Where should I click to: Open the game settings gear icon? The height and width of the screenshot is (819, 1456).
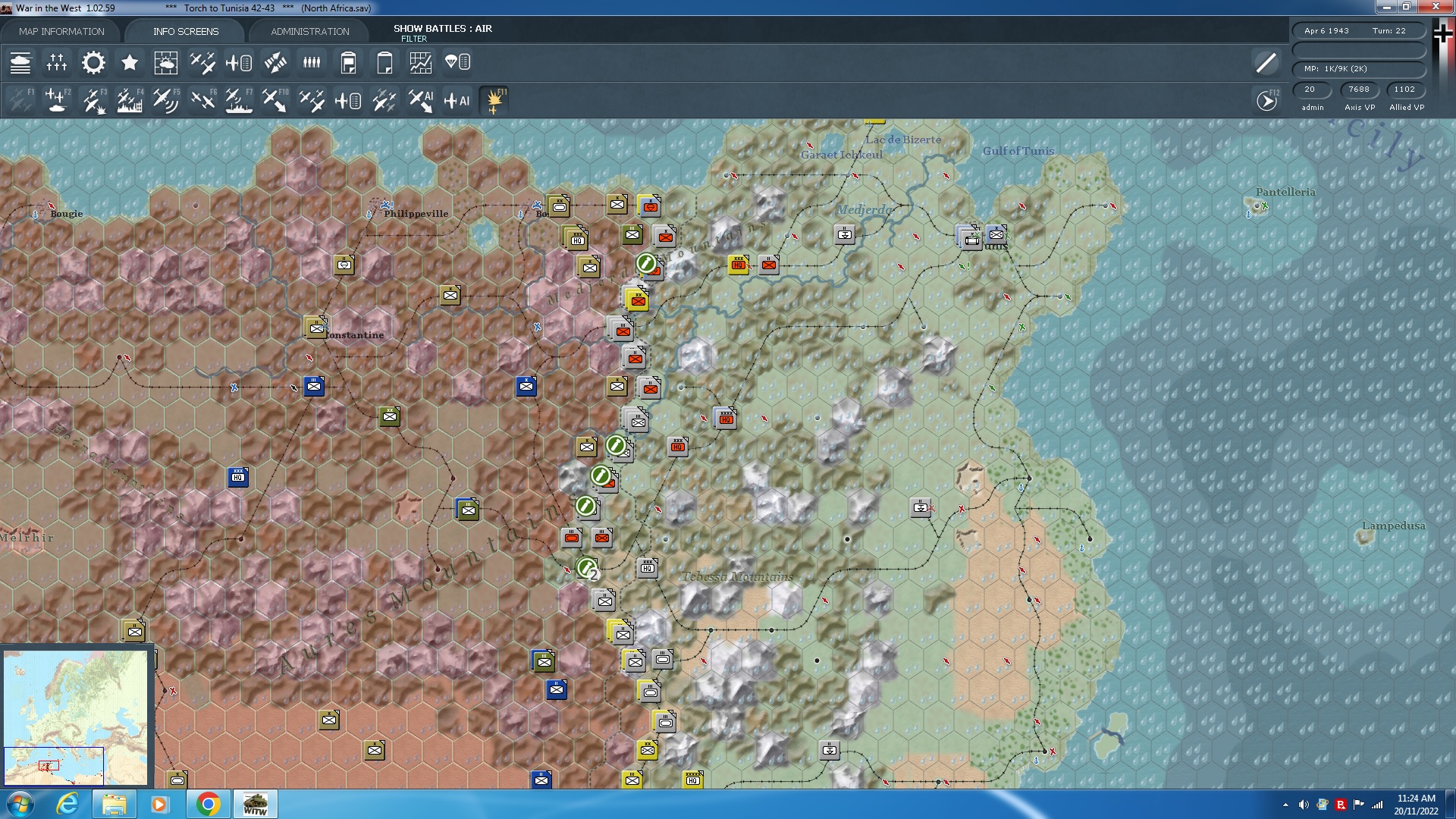[x=93, y=63]
